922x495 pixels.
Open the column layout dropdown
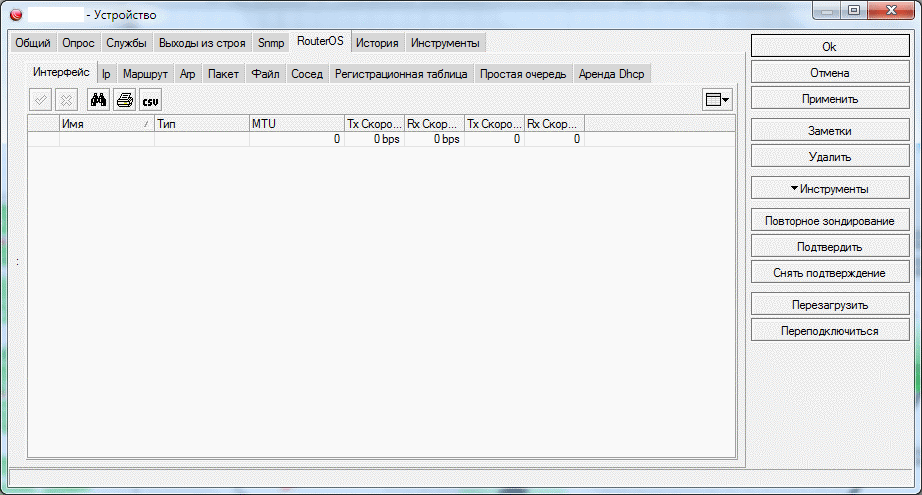(x=717, y=100)
